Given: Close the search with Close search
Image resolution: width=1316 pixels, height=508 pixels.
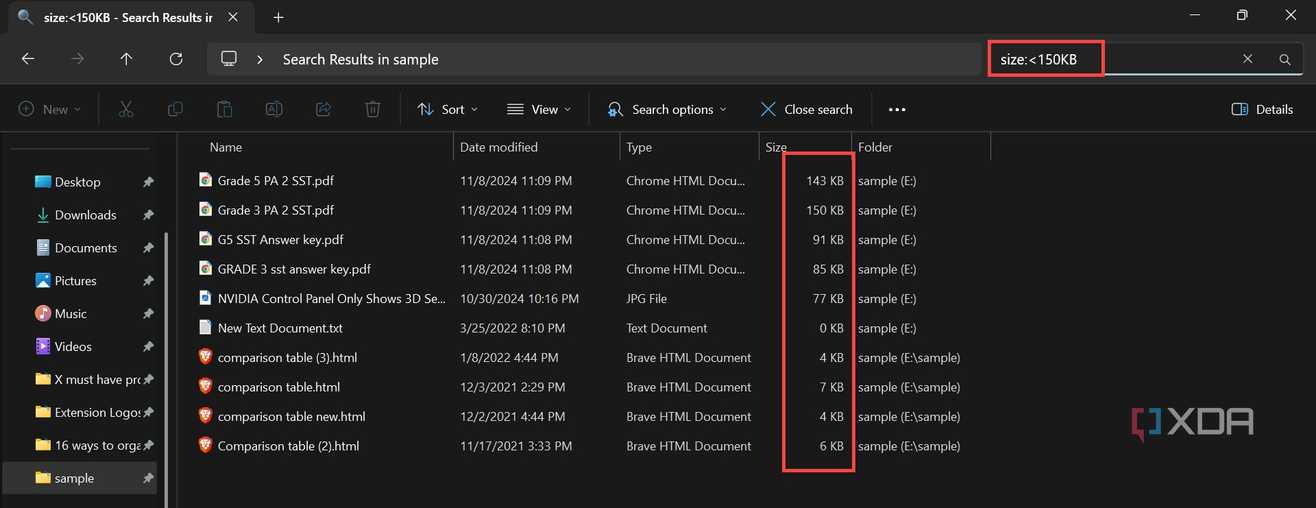Looking at the screenshot, I should [806, 109].
